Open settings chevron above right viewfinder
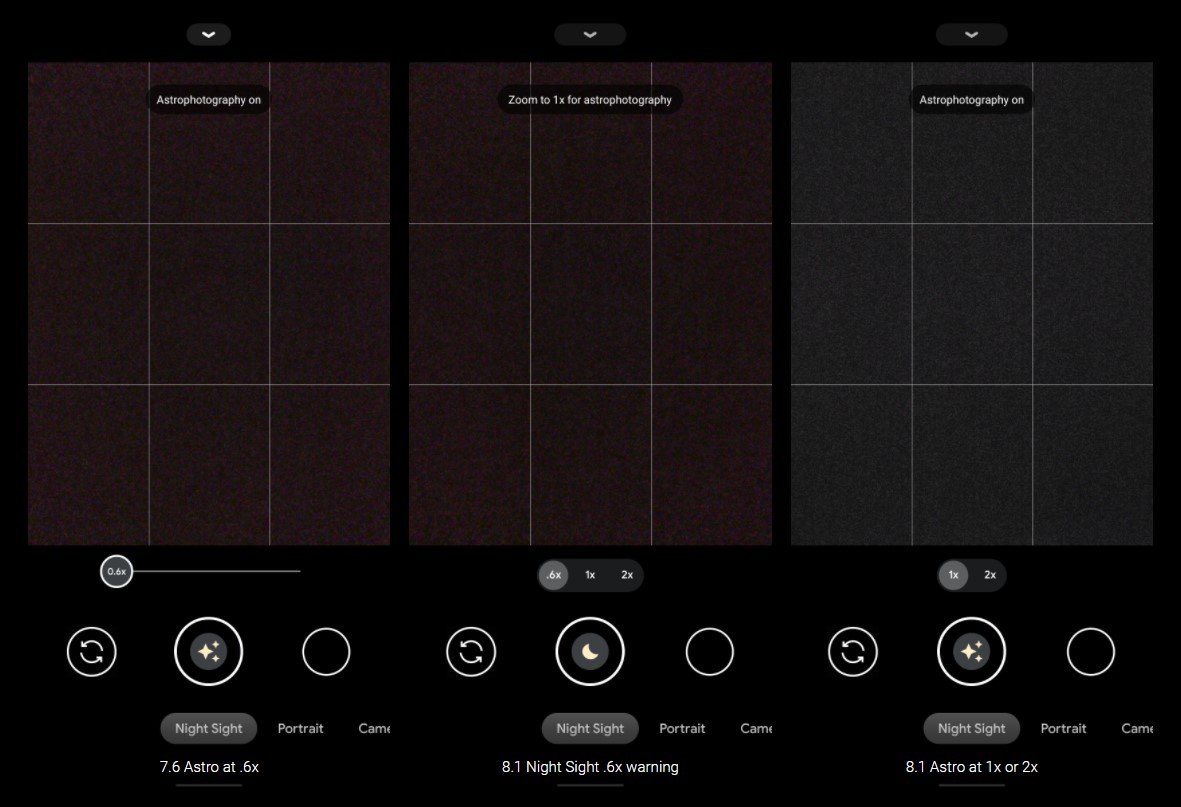Image resolution: width=1181 pixels, height=807 pixels. (971, 34)
